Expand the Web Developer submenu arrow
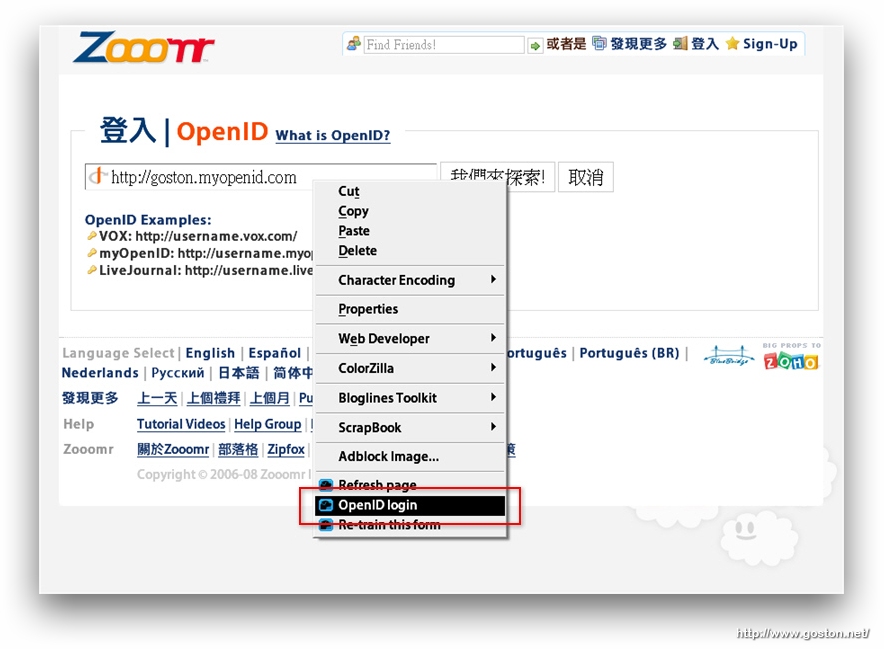 pyautogui.click(x=493, y=338)
